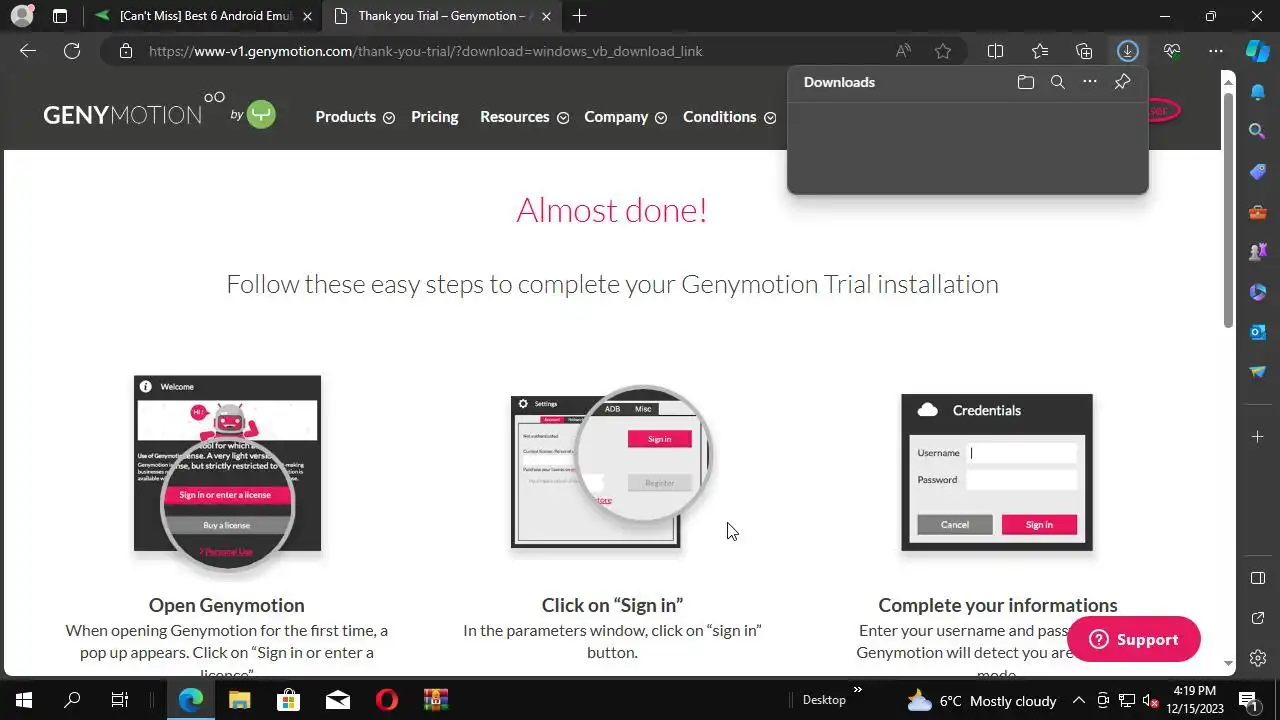Screen dimensions: 1280x720
Task: Open Edge Settings and more menu
Action: (1216, 51)
